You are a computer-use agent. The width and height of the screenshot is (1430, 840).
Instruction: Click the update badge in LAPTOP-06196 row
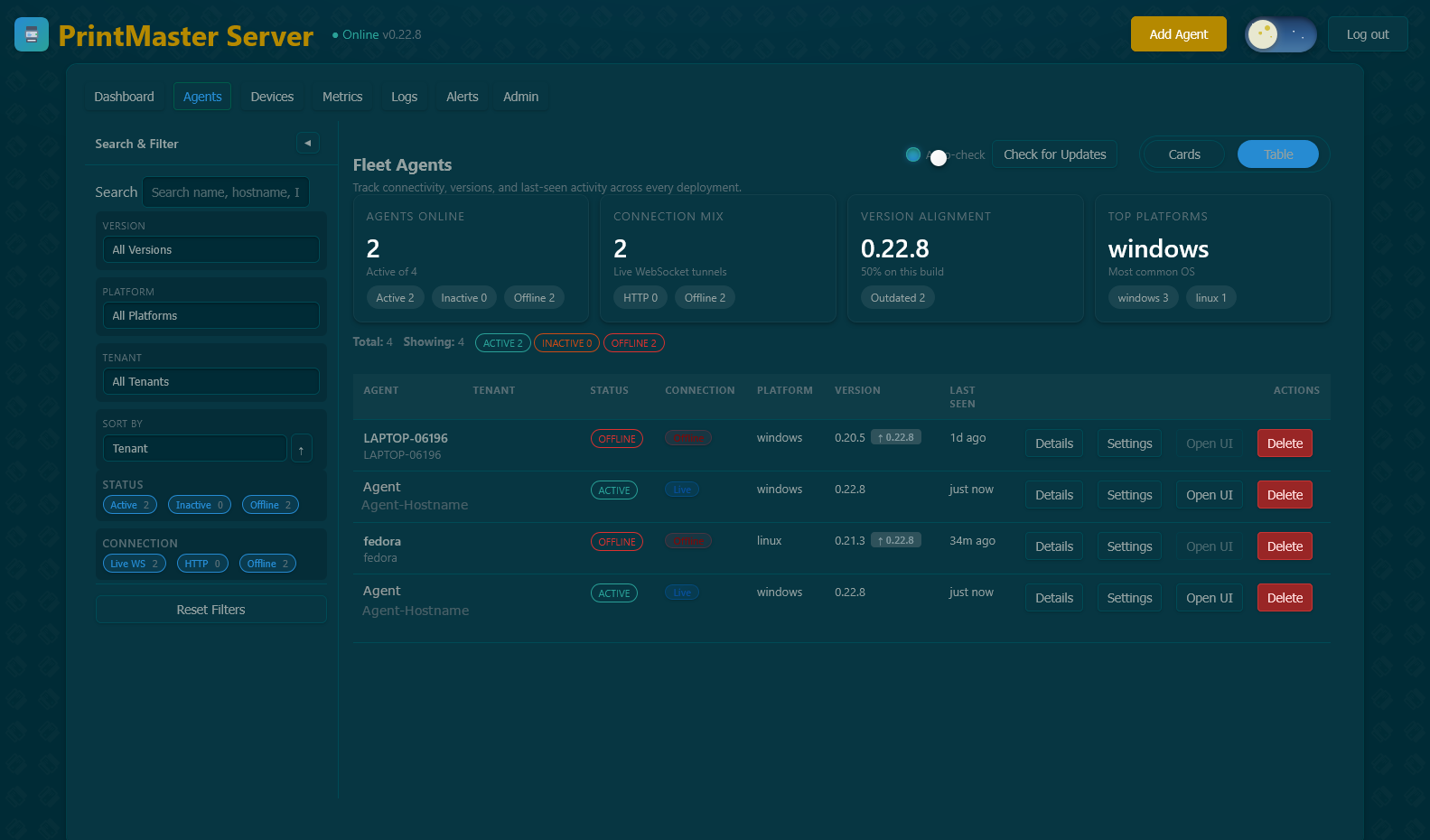click(896, 437)
